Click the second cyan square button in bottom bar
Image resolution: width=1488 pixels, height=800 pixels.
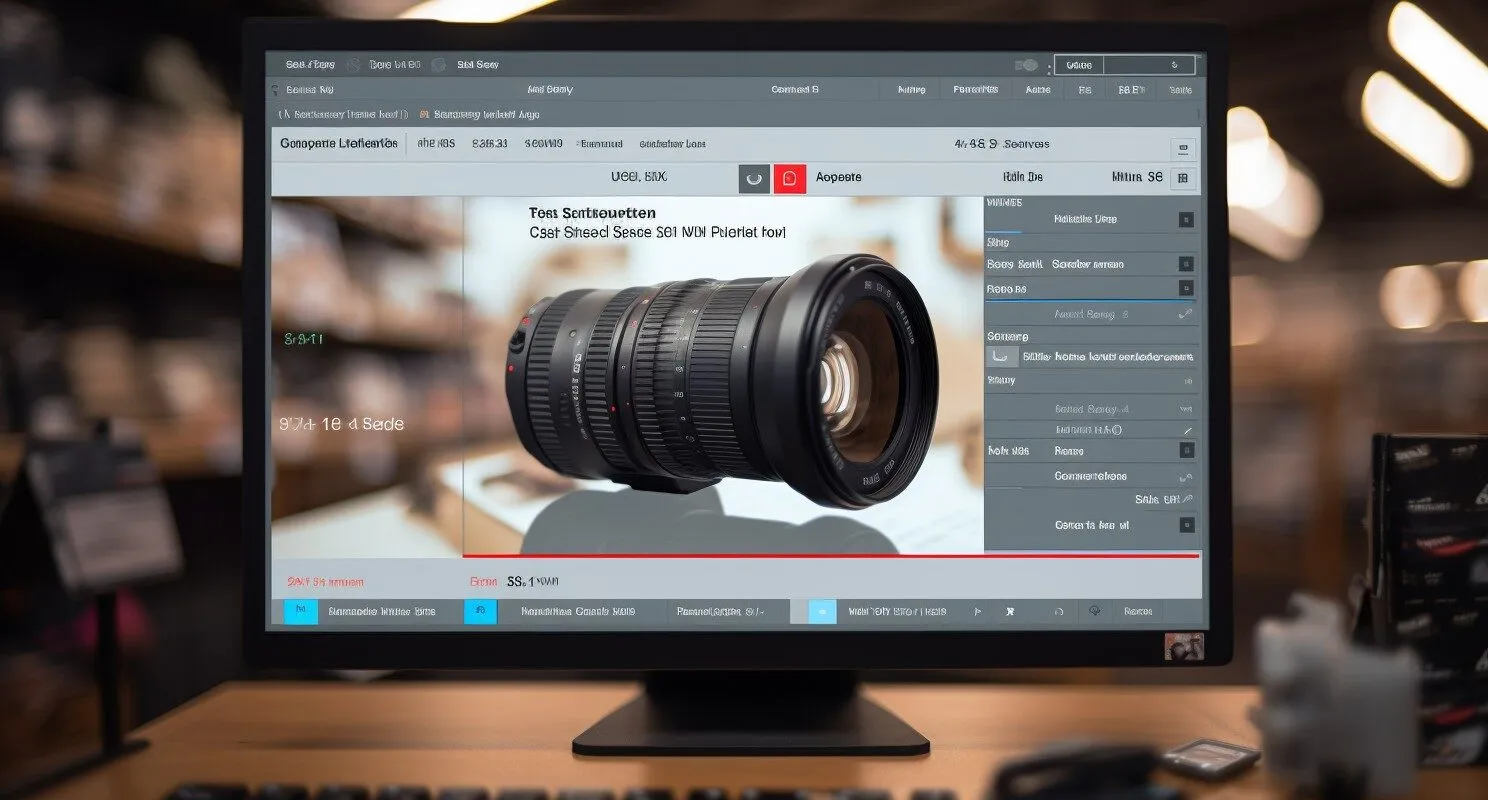[480, 611]
